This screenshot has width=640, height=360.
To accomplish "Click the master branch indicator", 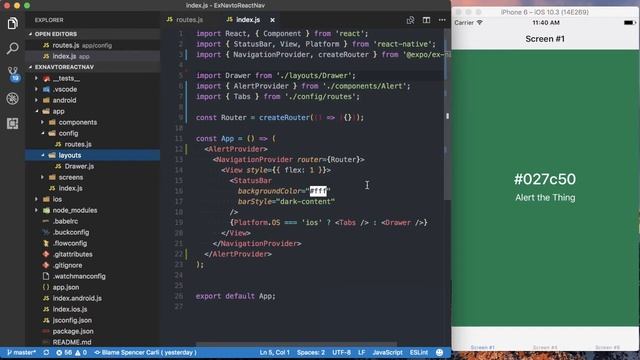I will click(22, 352).
